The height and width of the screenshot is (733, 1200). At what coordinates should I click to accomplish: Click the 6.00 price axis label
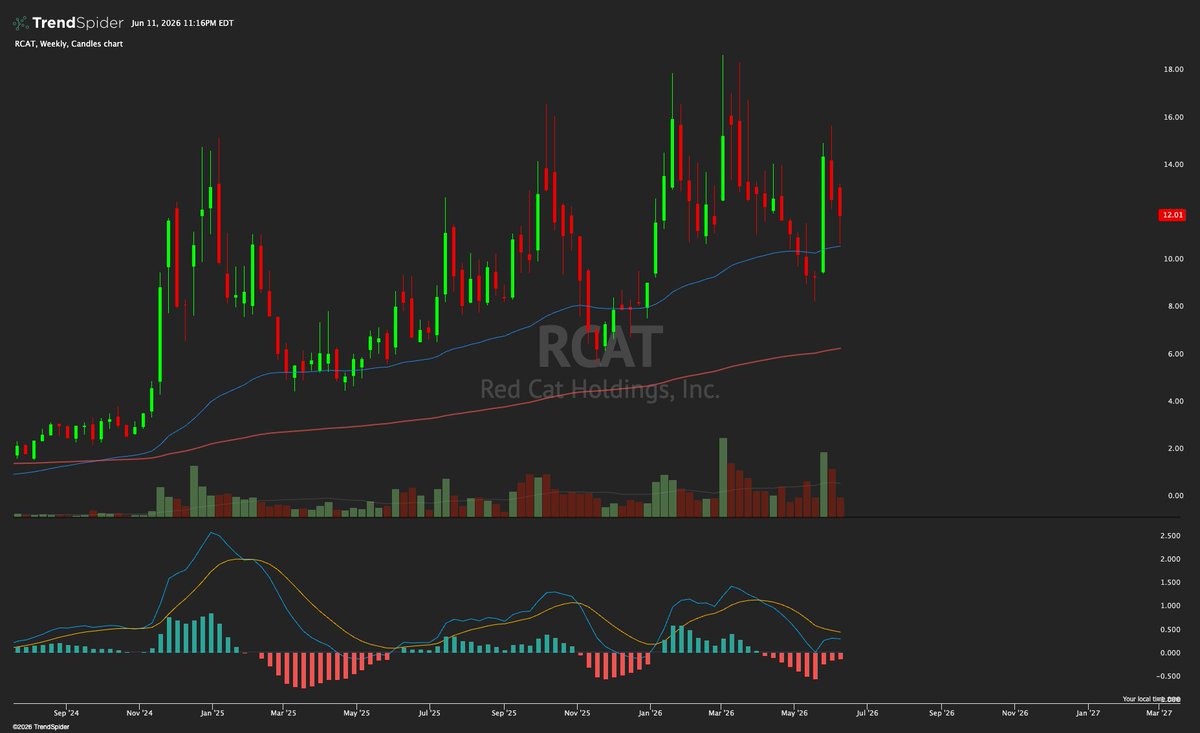pos(1176,354)
